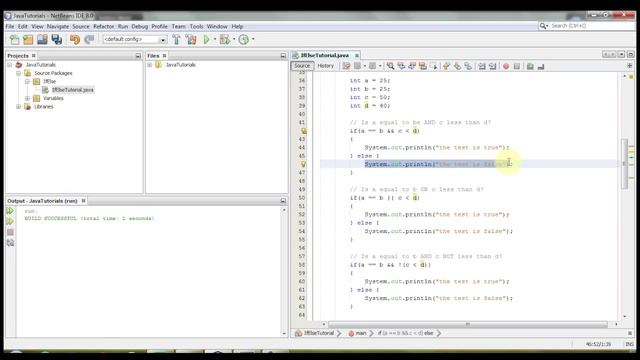This screenshot has height=360, width=640.
Task: Collapse the JavaTutorials project node in Projects
Action: coord(9,65)
